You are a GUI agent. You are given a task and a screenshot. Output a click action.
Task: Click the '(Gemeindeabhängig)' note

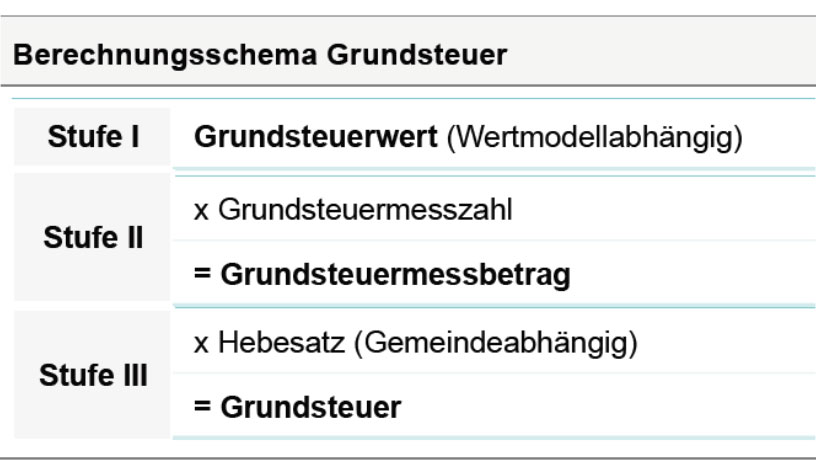pyautogui.click(x=495, y=344)
